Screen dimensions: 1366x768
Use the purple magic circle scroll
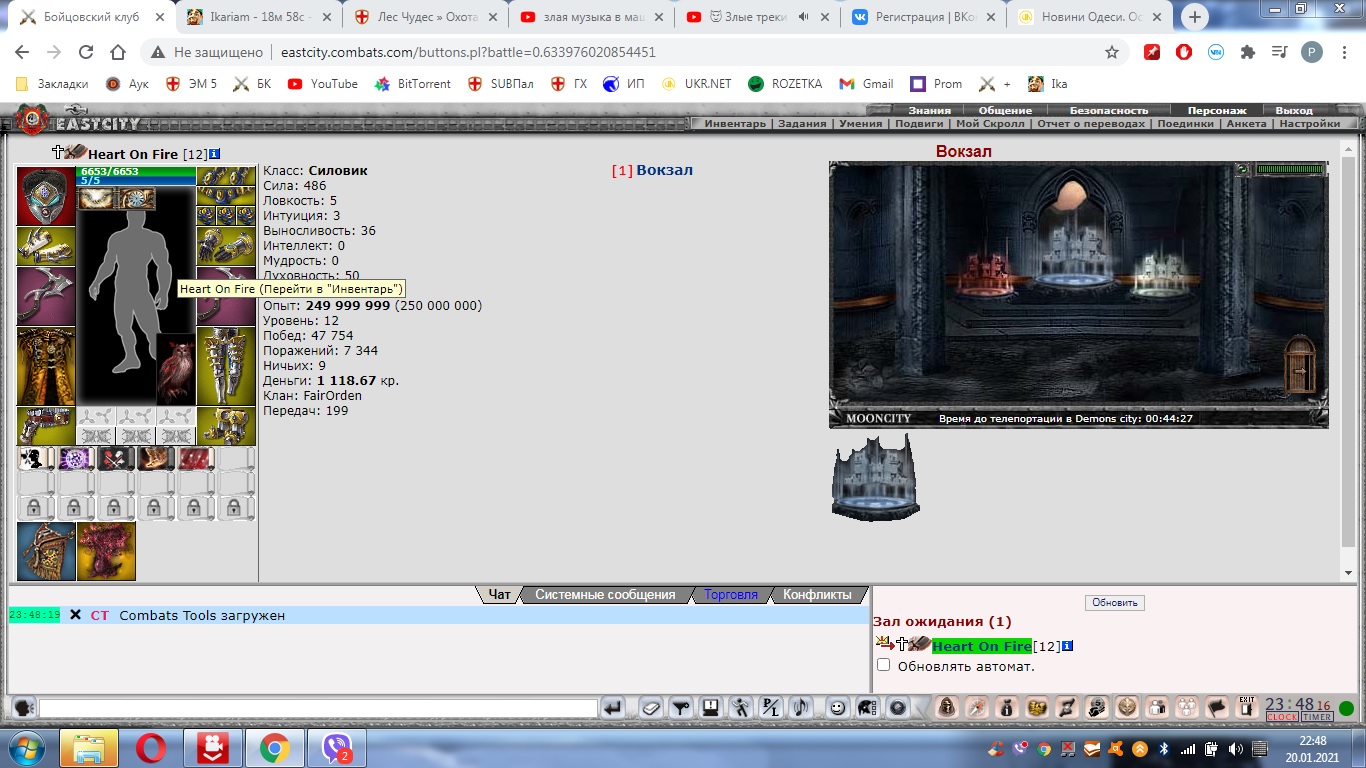(x=76, y=459)
